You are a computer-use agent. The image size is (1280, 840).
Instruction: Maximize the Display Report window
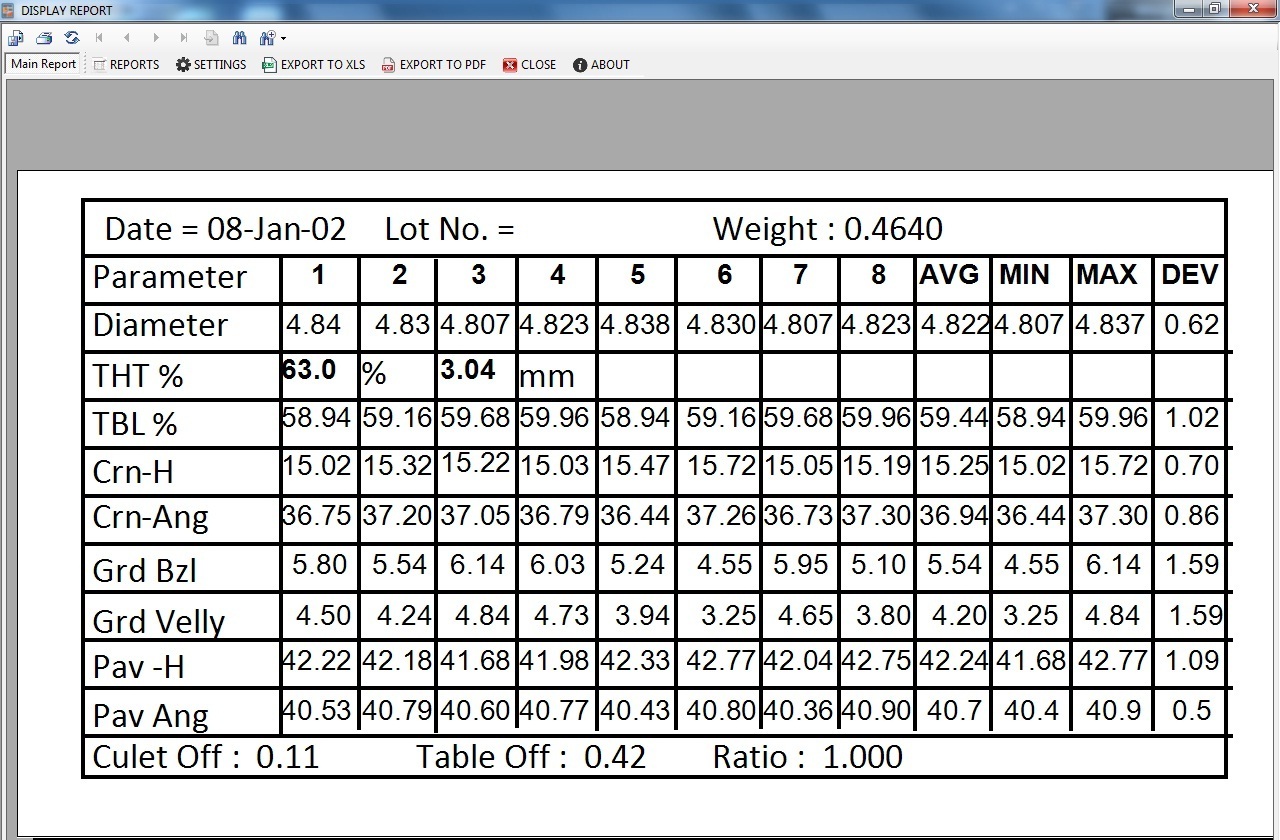coord(1214,9)
